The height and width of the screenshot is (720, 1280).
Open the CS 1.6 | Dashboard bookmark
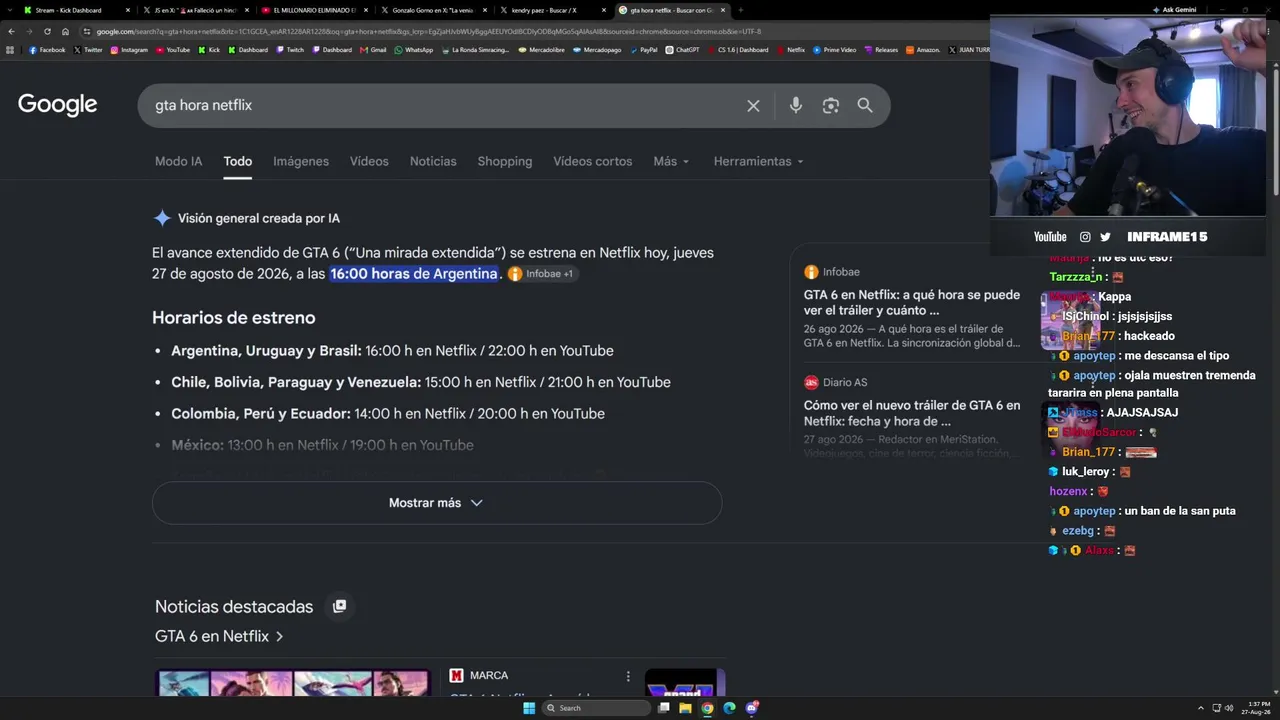[x=738, y=50]
